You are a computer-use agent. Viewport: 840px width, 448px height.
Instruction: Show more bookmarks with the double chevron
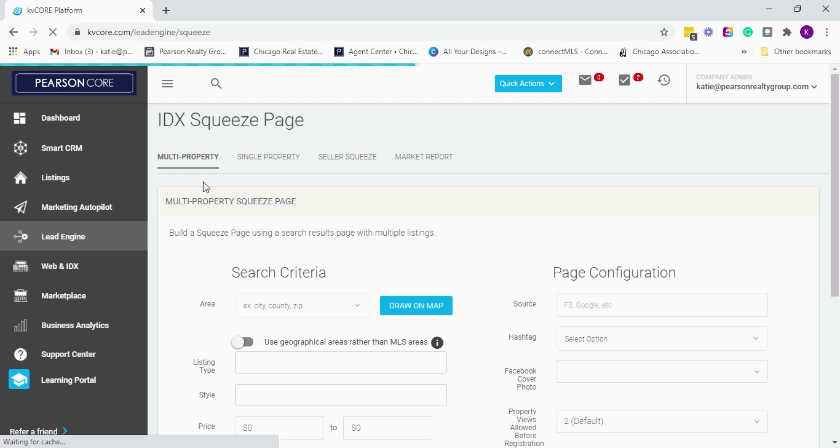744,51
